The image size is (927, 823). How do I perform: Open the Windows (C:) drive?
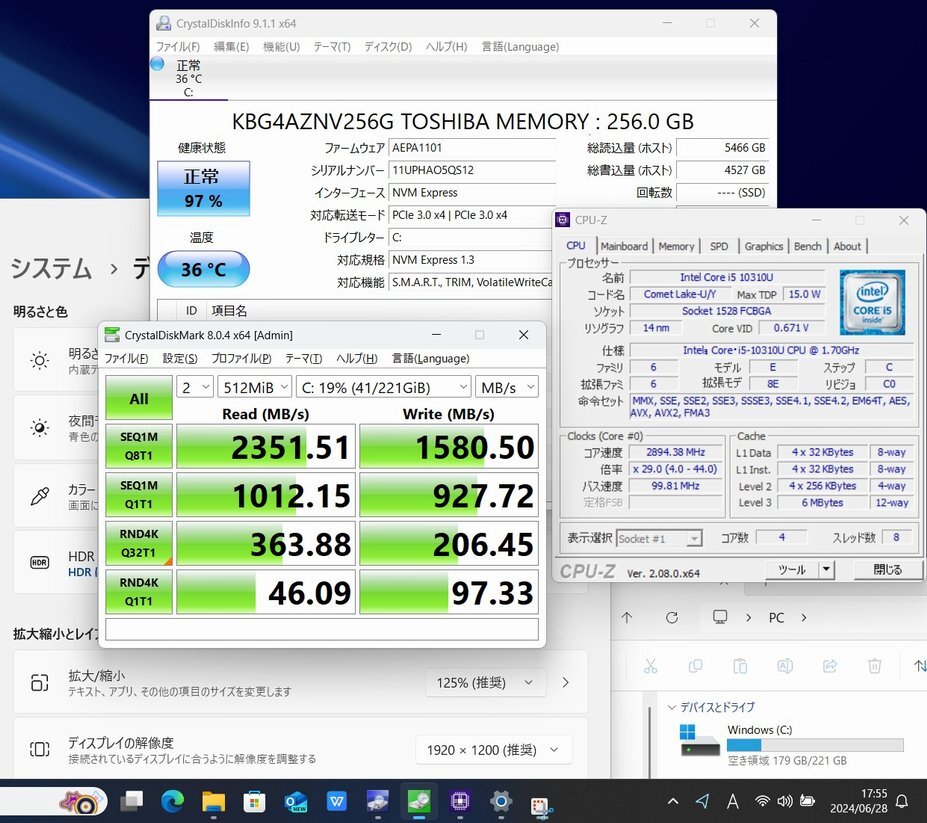tap(792, 744)
